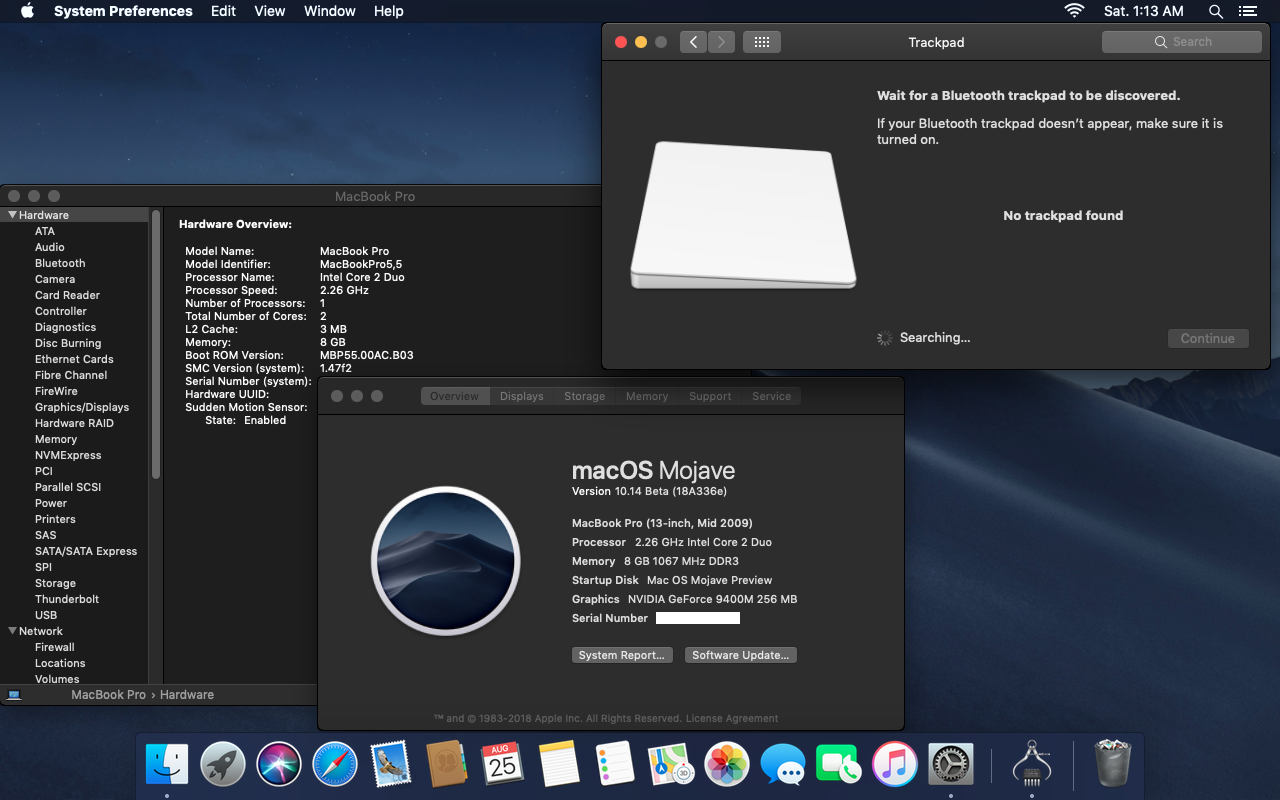Select Power in Hardware list

click(x=51, y=503)
